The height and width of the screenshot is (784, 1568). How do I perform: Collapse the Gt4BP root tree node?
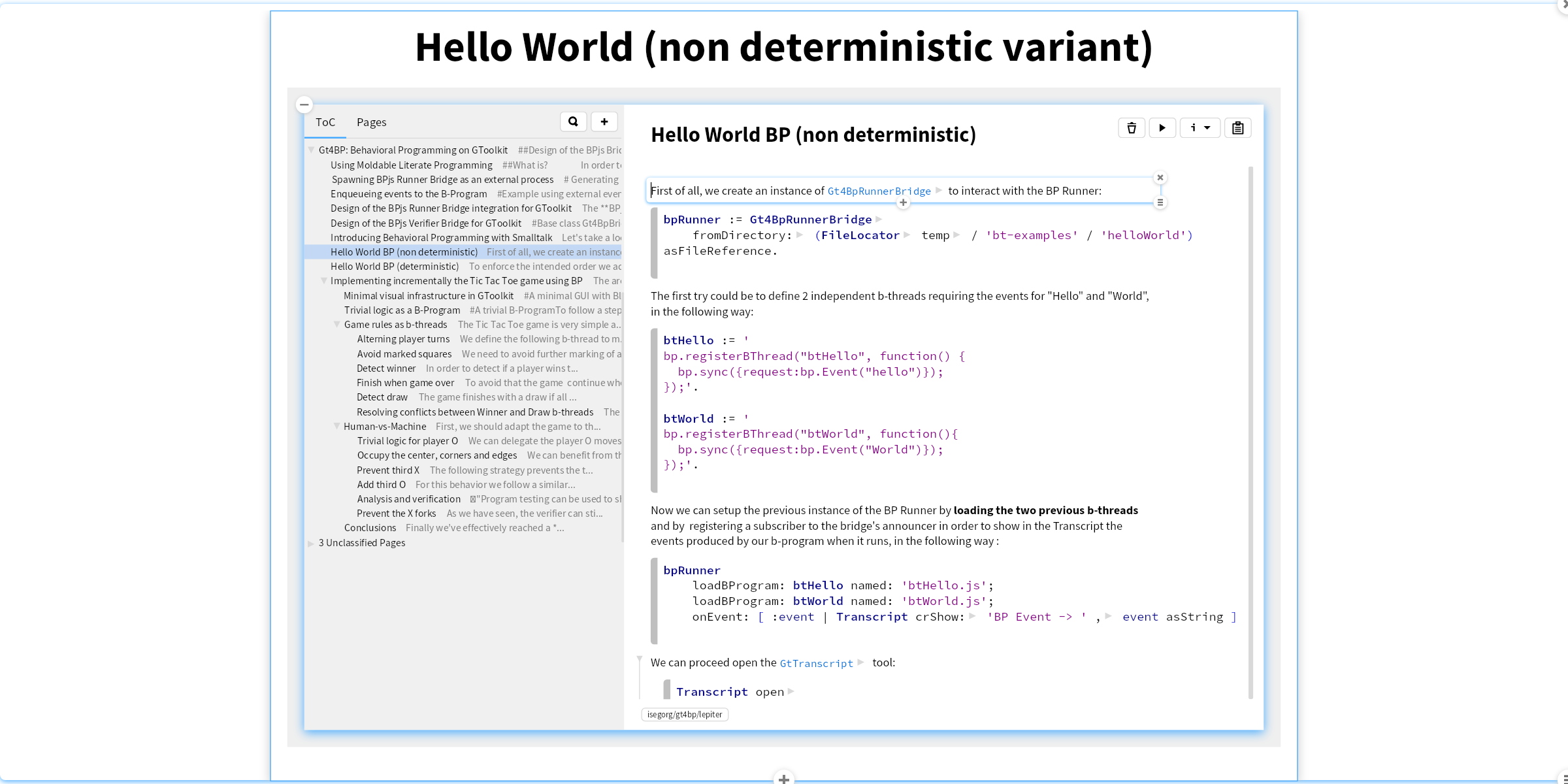click(x=312, y=150)
